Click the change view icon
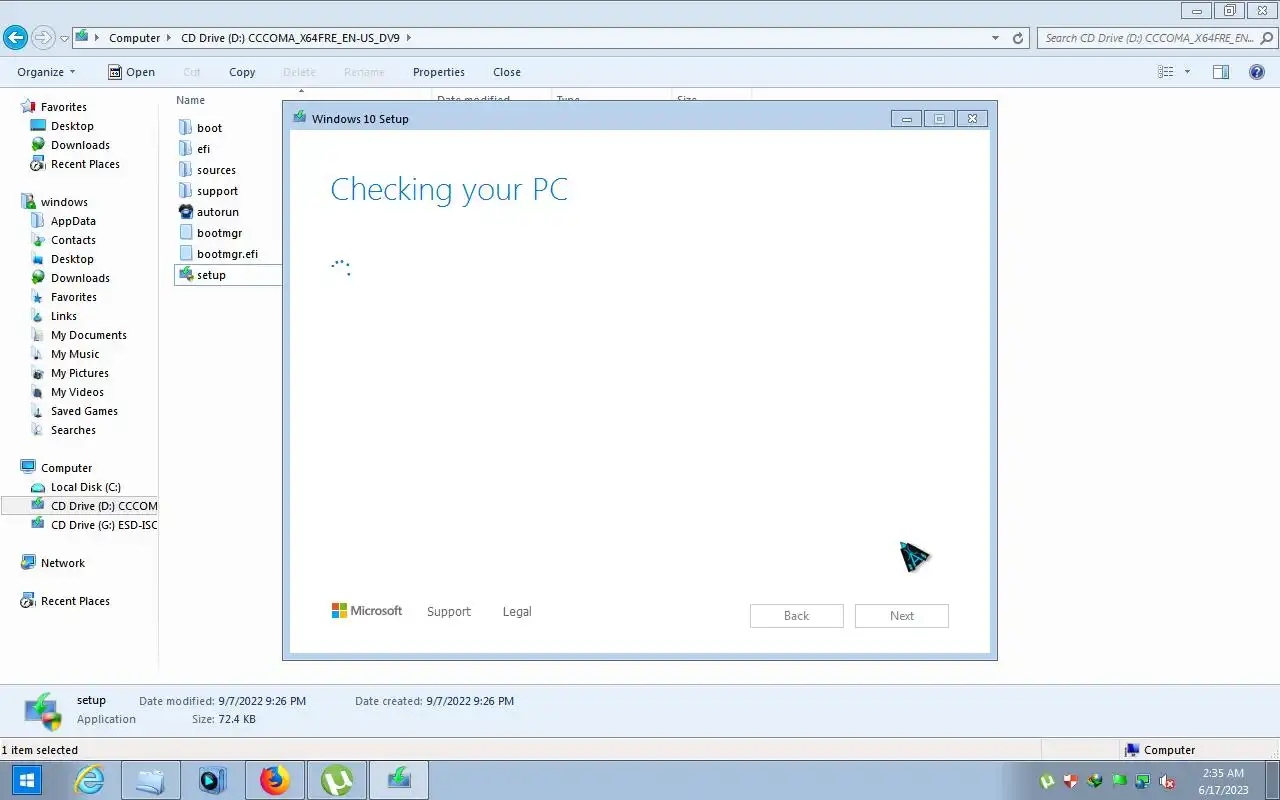Viewport: 1280px width, 800px height. [x=1165, y=72]
